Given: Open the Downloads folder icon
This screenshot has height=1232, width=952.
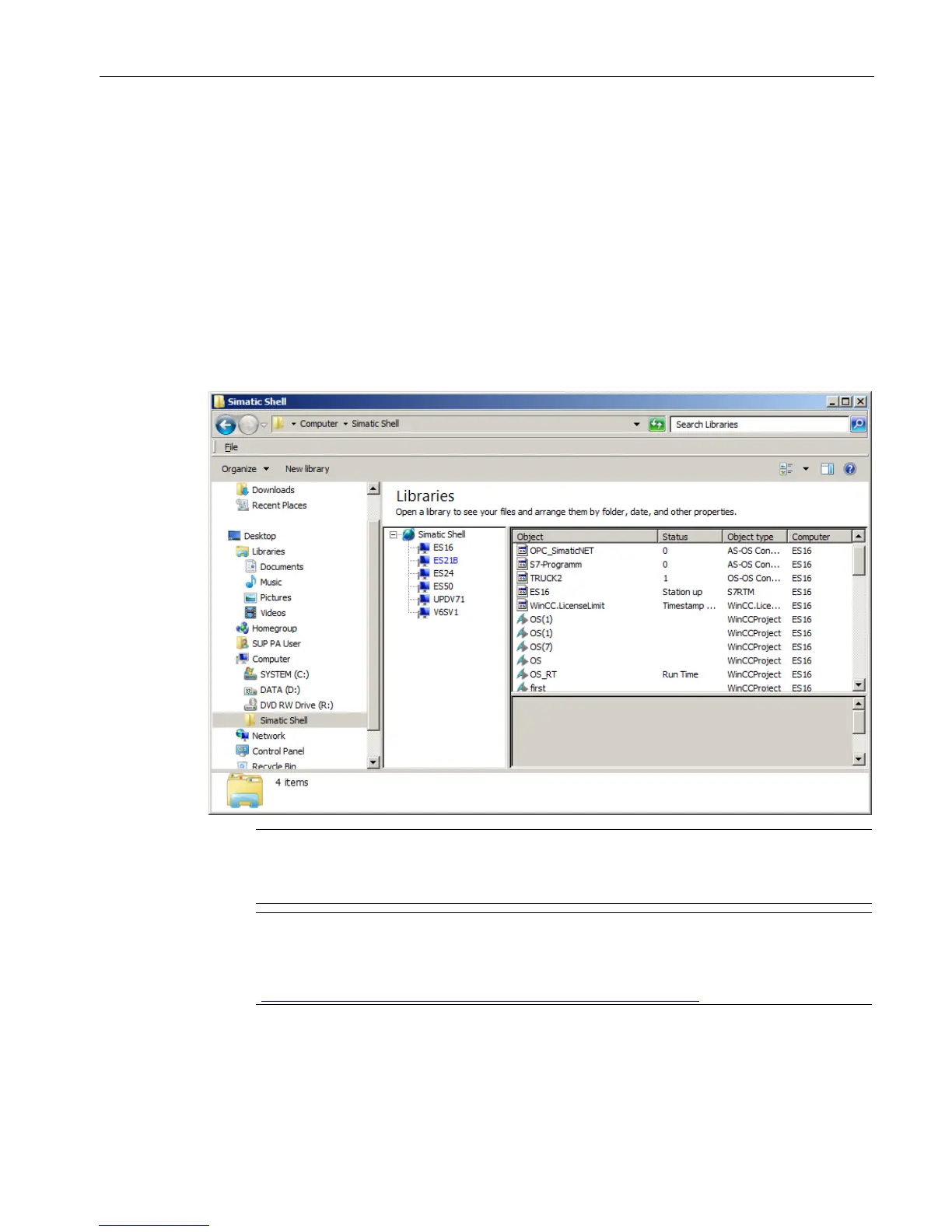Looking at the screenshot, I should (242, 489).
